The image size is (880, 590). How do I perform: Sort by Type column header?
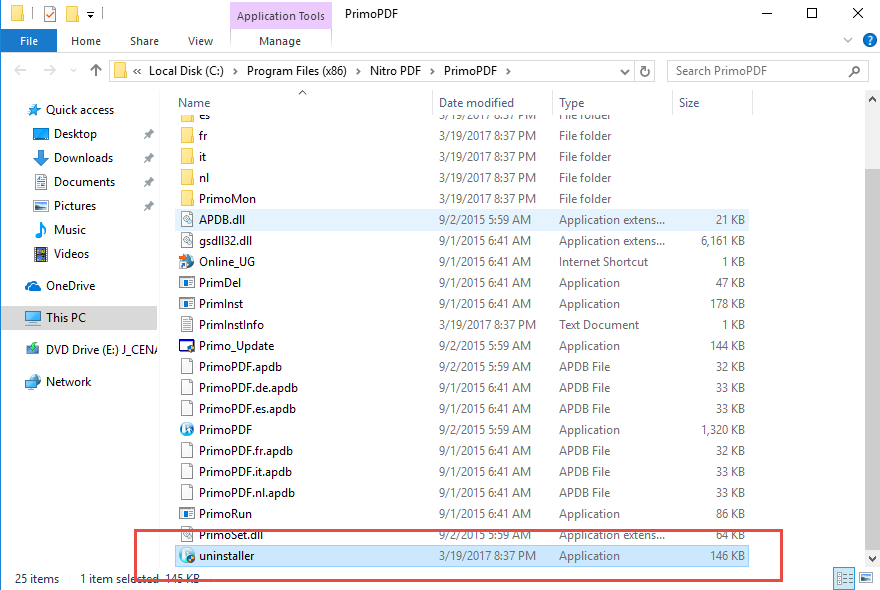[571, 103]
